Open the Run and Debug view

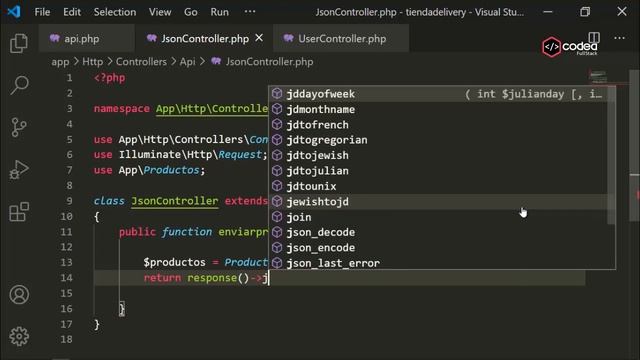pyautogui.click(x=19, y=170)
